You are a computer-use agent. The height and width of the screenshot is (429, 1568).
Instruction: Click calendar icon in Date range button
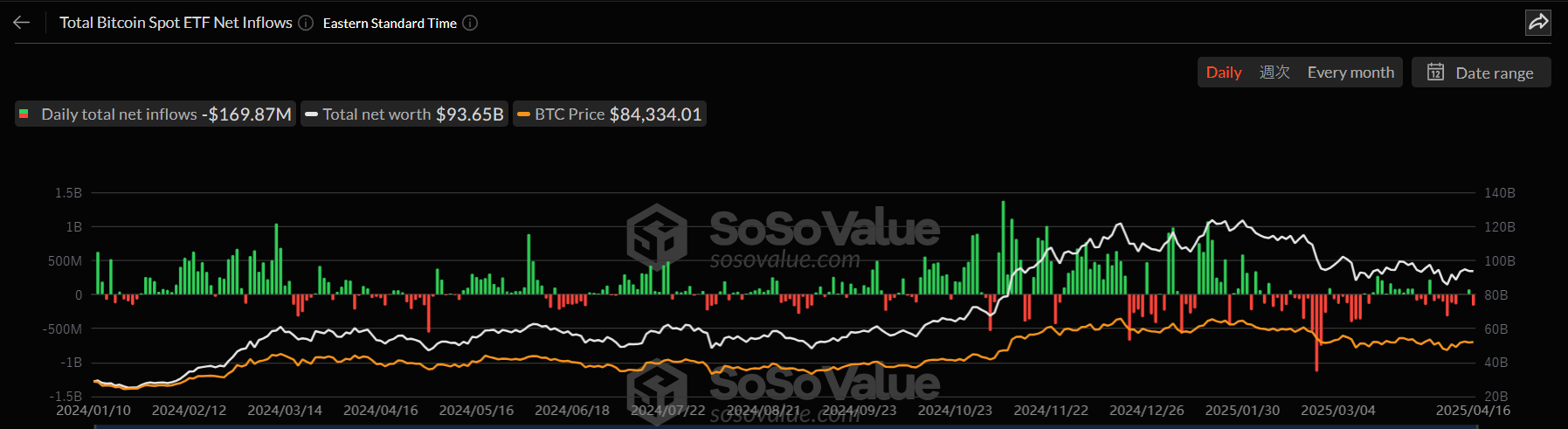pos(1435,73)
